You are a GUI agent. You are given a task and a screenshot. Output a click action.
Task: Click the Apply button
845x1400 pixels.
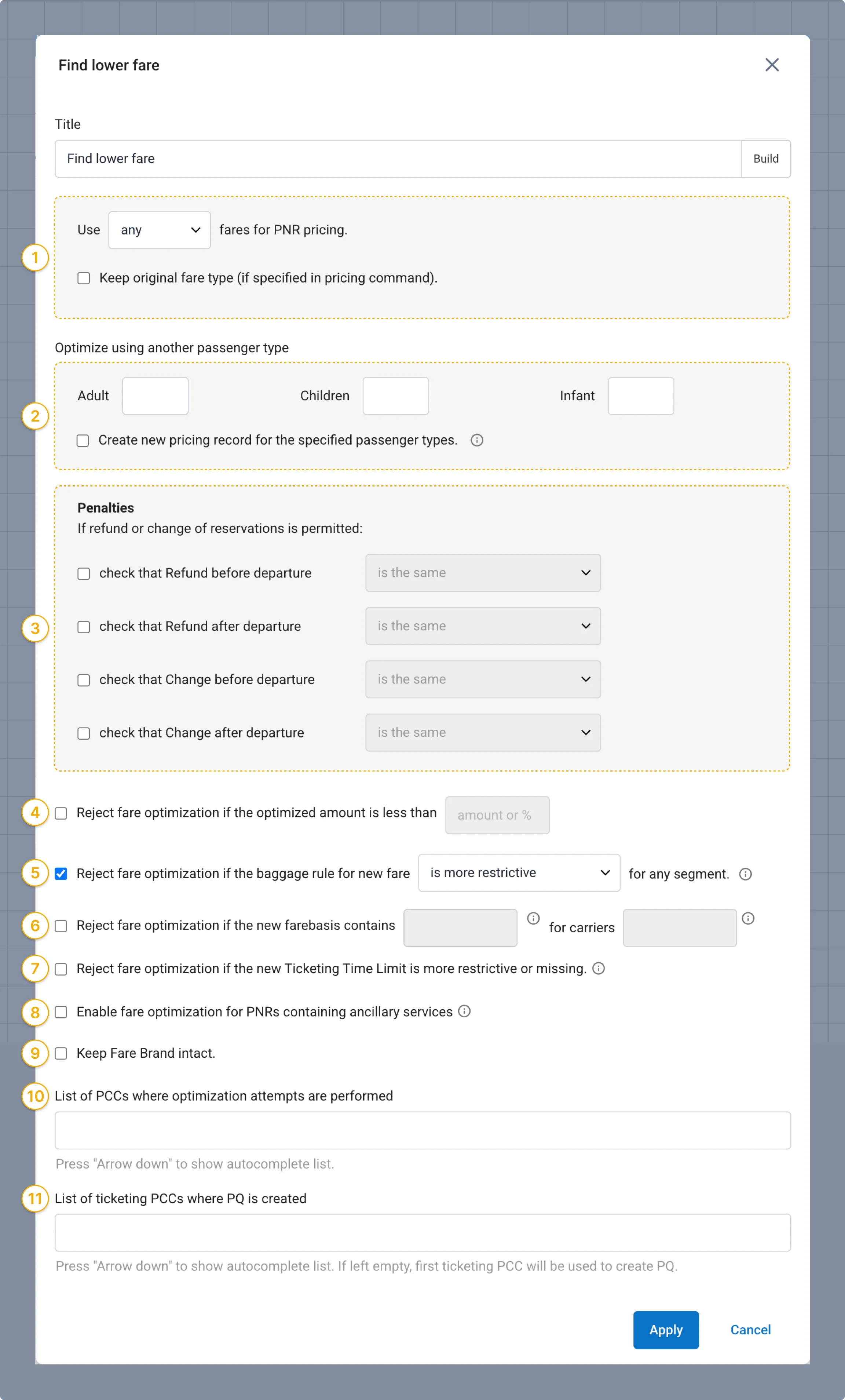pos(666,1330)
